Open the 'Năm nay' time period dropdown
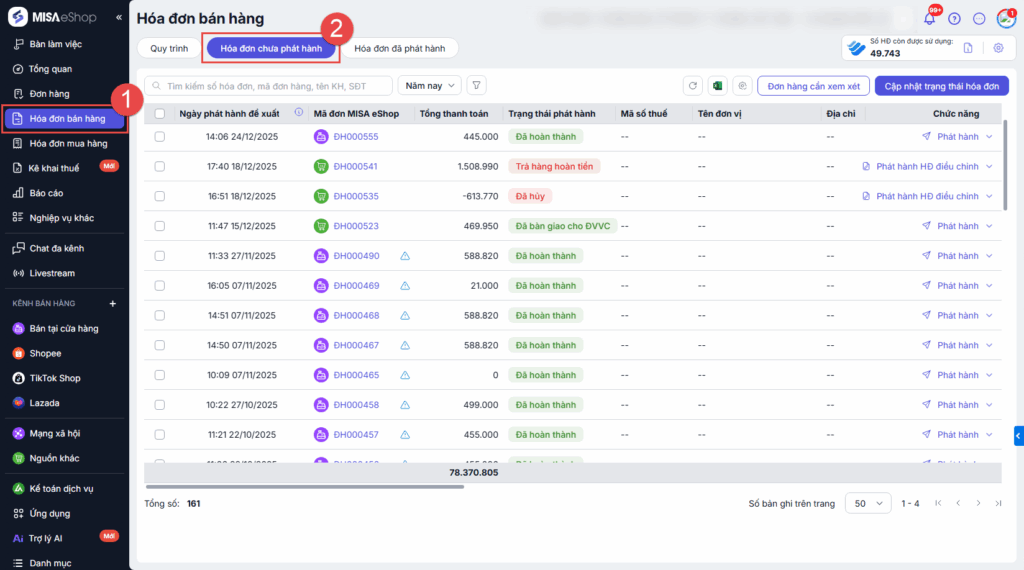Image resolution: width=1024 pixels, height=570 pixels. click(x=429, y=86)
